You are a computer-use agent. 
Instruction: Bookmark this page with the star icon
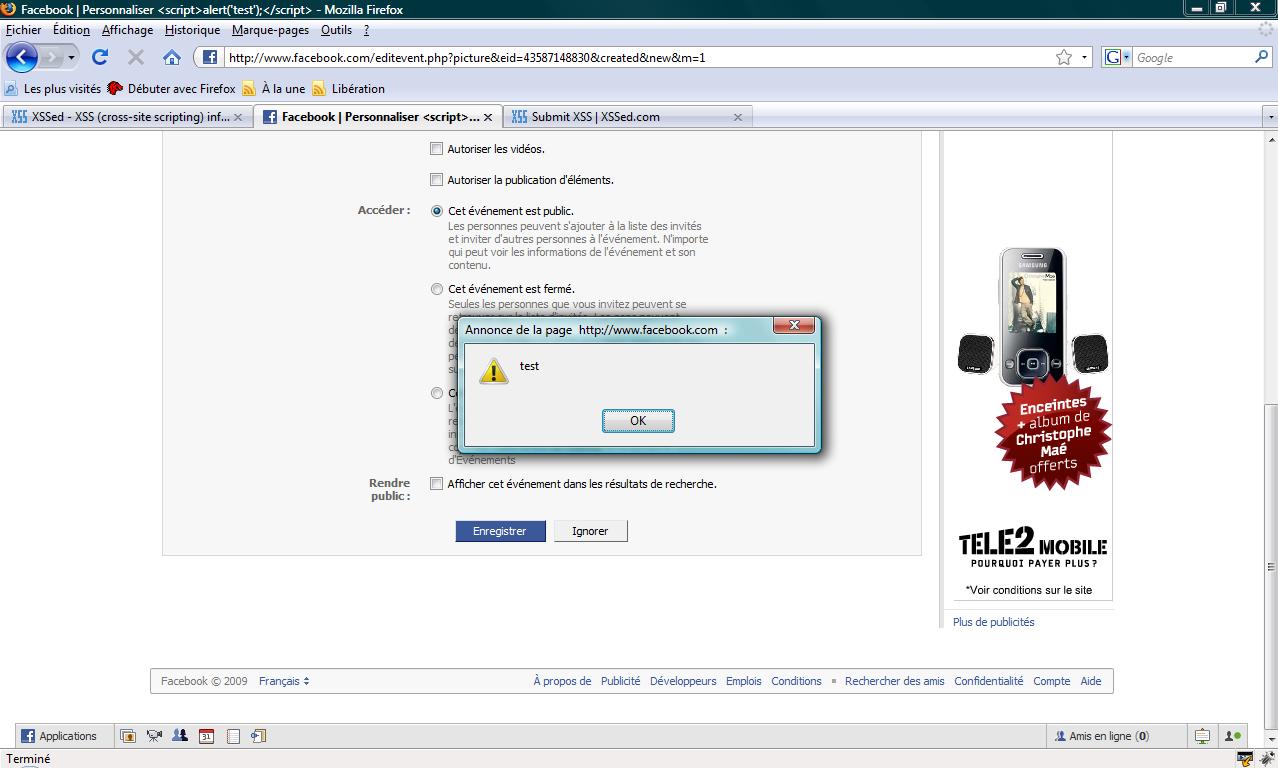point(1064,57)
